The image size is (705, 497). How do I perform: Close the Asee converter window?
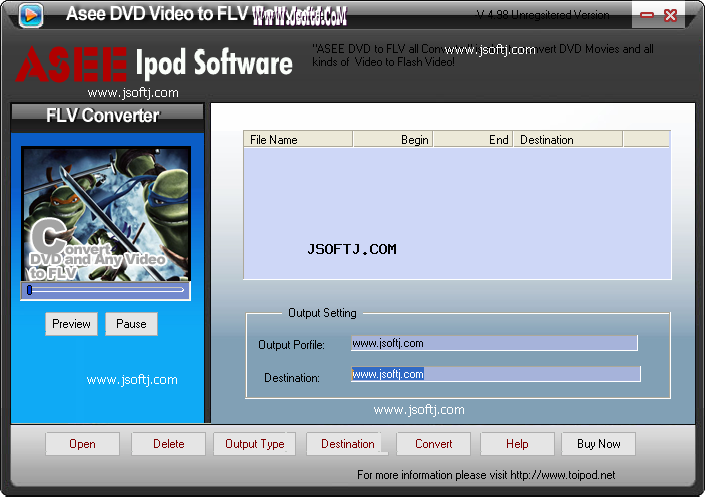click(x=670, y=15)
